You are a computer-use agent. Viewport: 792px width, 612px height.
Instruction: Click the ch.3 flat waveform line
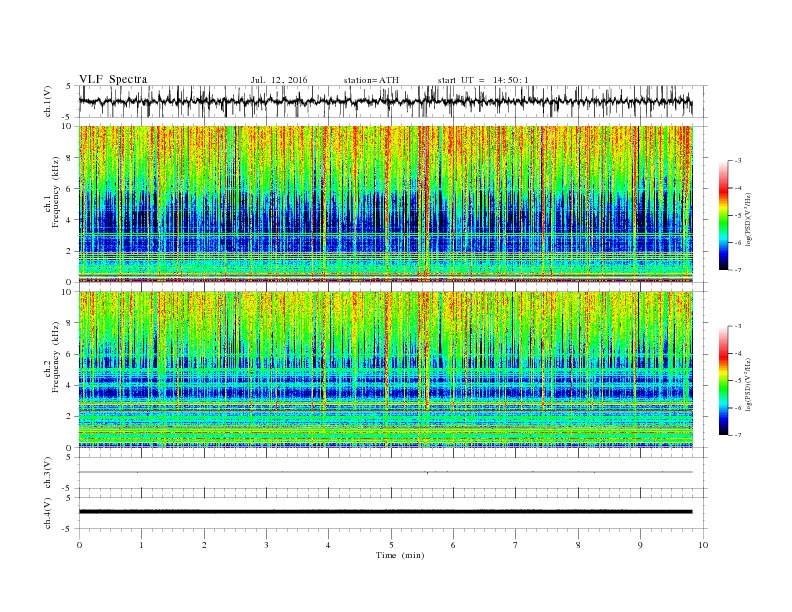[385, 472]
